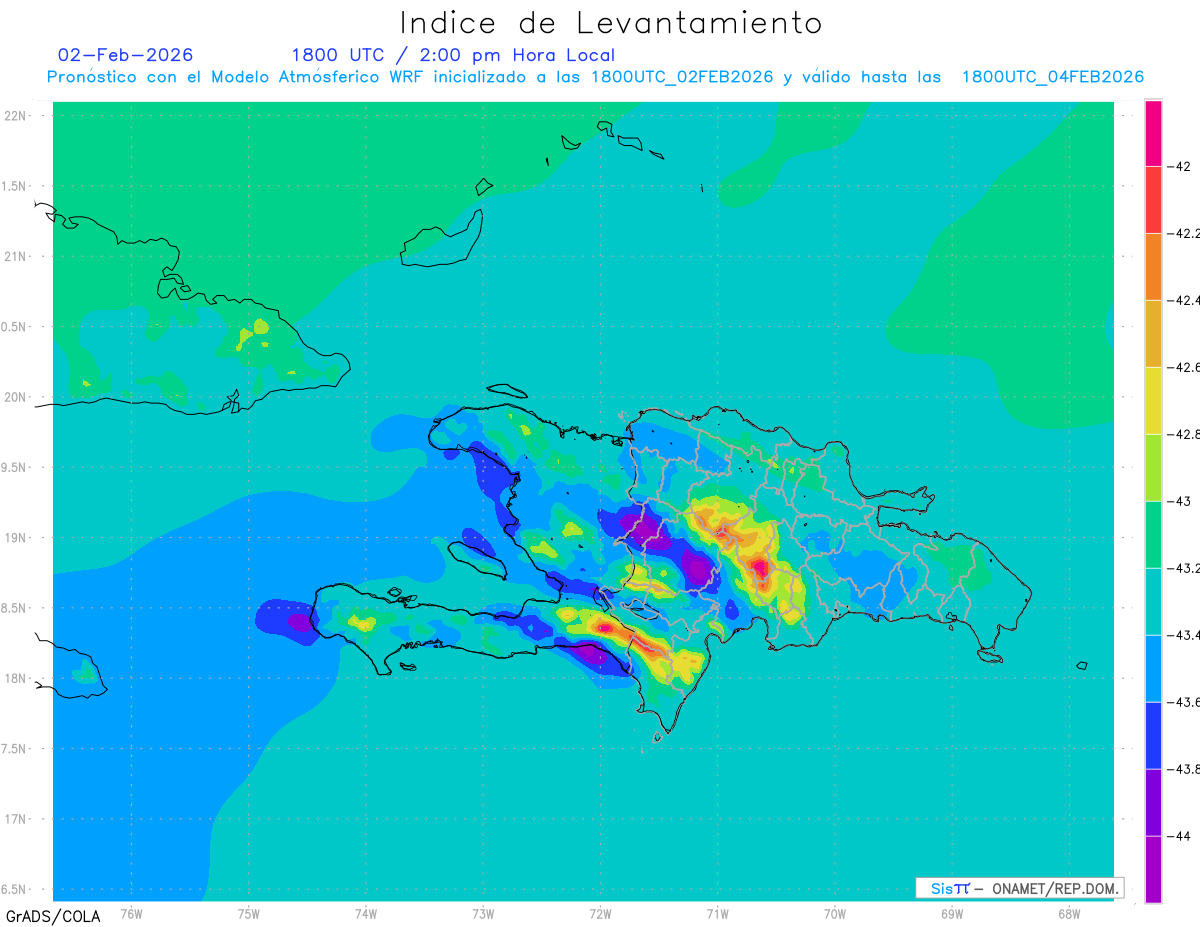Click the '19N' latitude label

[17, 537]
